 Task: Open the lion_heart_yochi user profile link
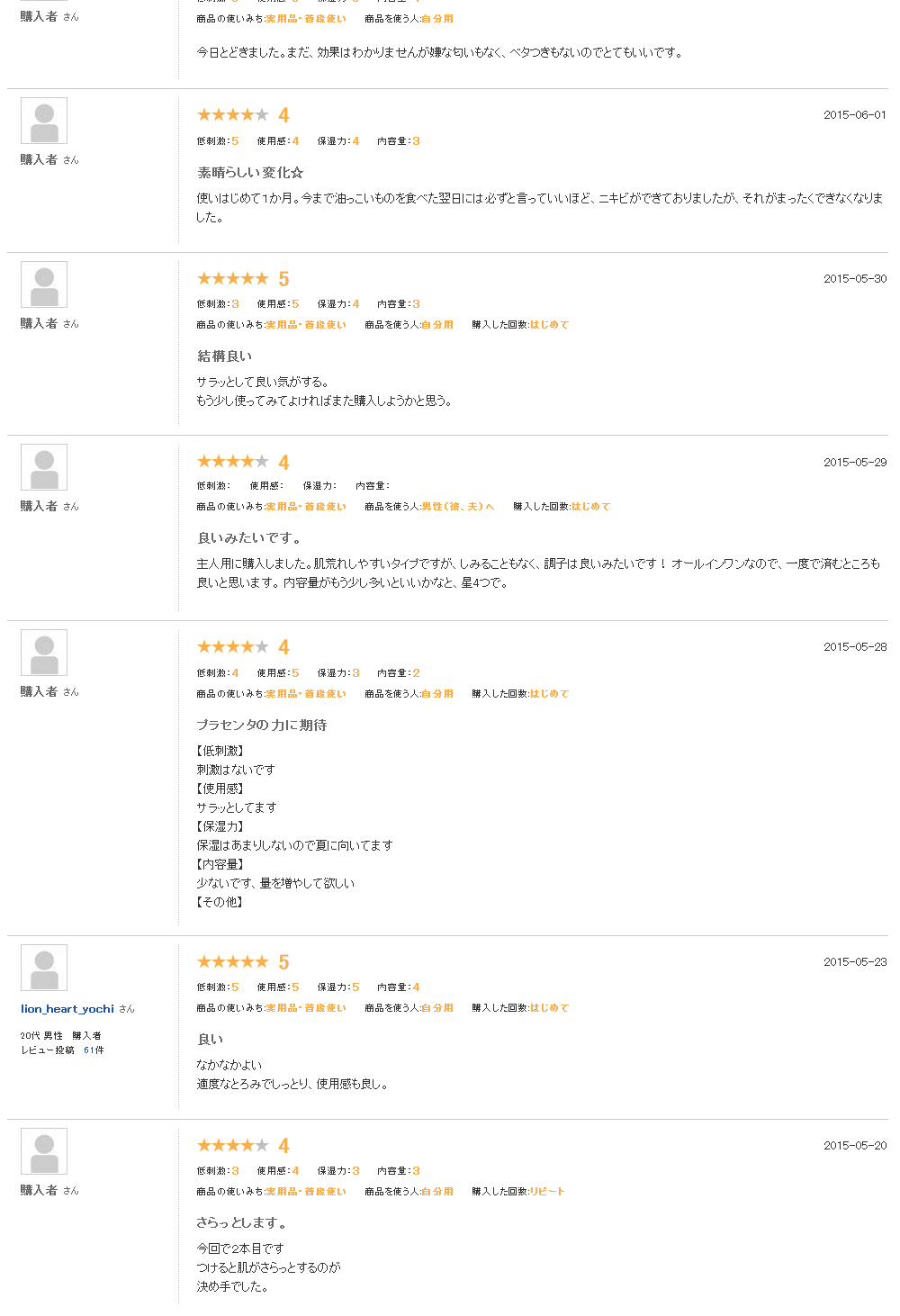point(67,1009)
